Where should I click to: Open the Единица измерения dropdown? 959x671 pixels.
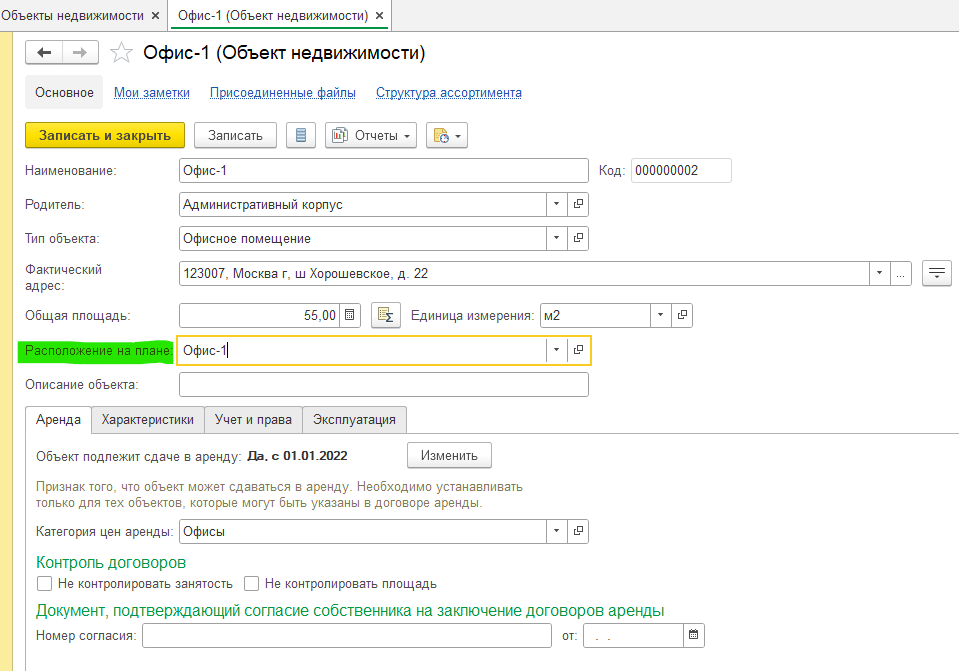click(660, 315)
